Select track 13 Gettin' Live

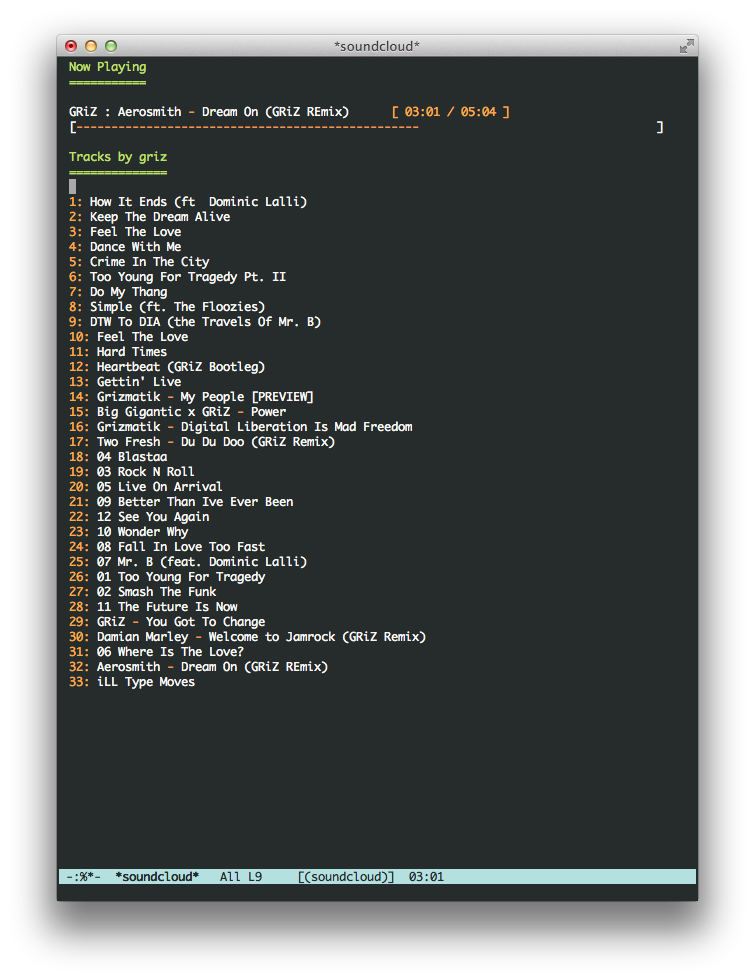(125, 382)
